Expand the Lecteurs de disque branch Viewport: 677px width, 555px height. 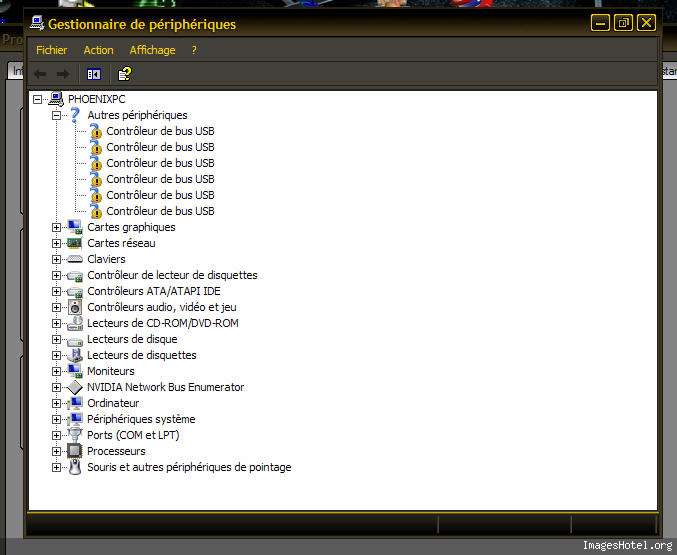tap(56, 339)
